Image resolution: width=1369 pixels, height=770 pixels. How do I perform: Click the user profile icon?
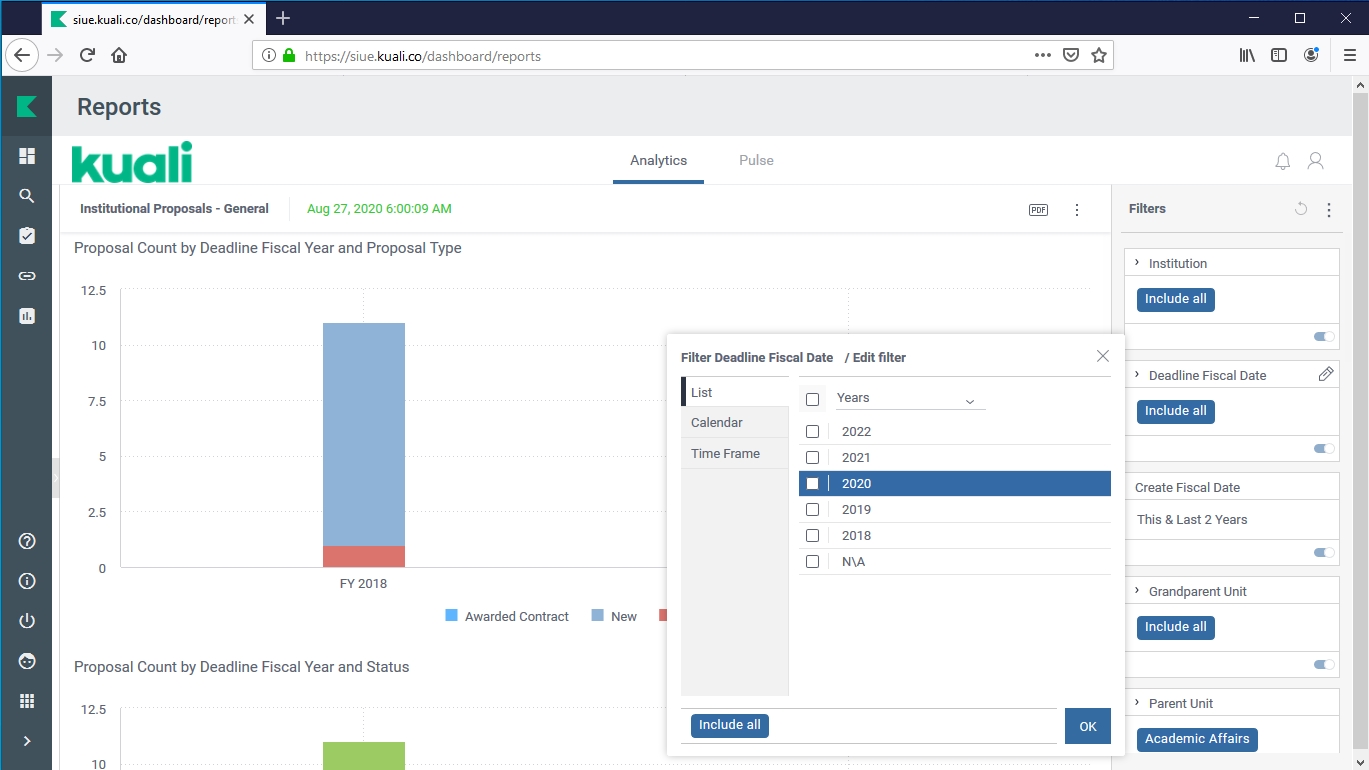click(1316, 161)
